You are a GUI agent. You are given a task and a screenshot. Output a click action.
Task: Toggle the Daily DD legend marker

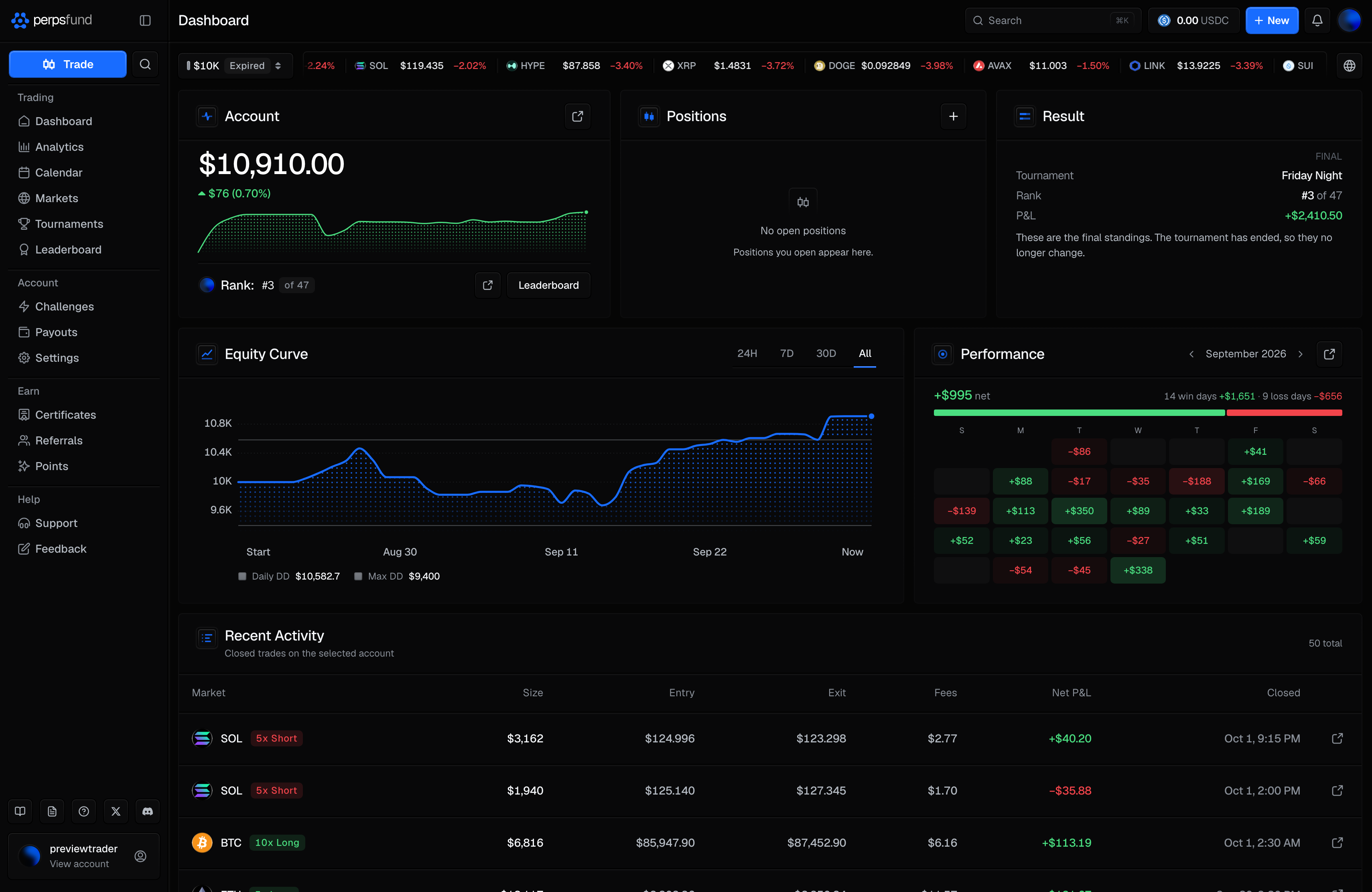click(242, 576)
